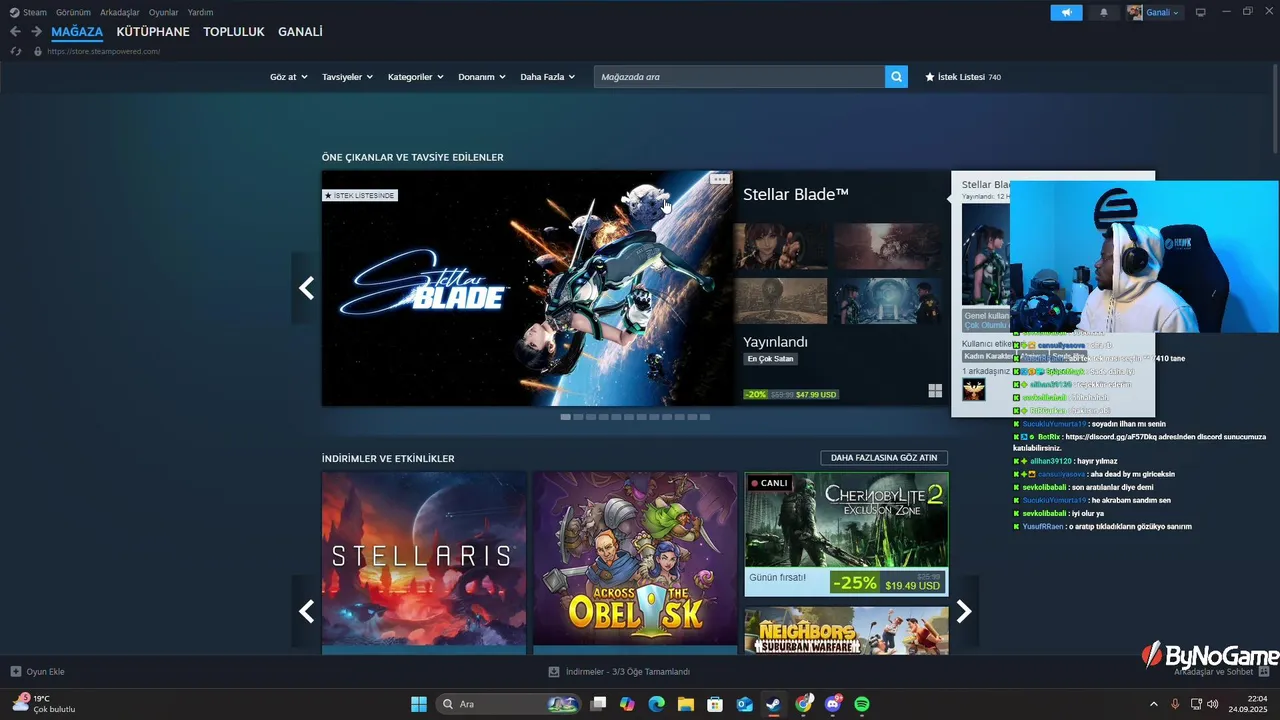Click Oyun Ekle plus icon
This screenshot has width=1280, height=720.
coord(16,672)
